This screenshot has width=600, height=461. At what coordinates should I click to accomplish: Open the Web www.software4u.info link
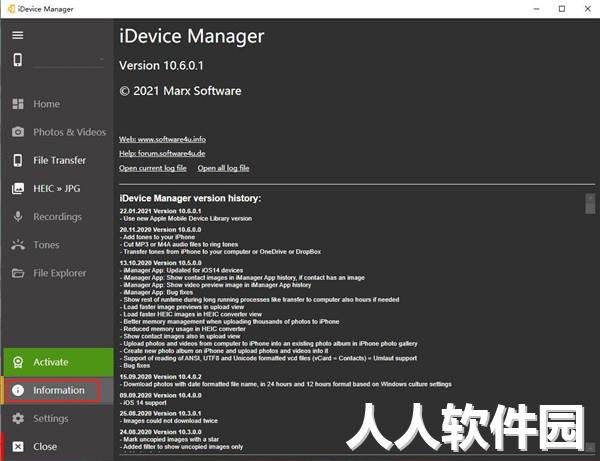pos(162,139)
